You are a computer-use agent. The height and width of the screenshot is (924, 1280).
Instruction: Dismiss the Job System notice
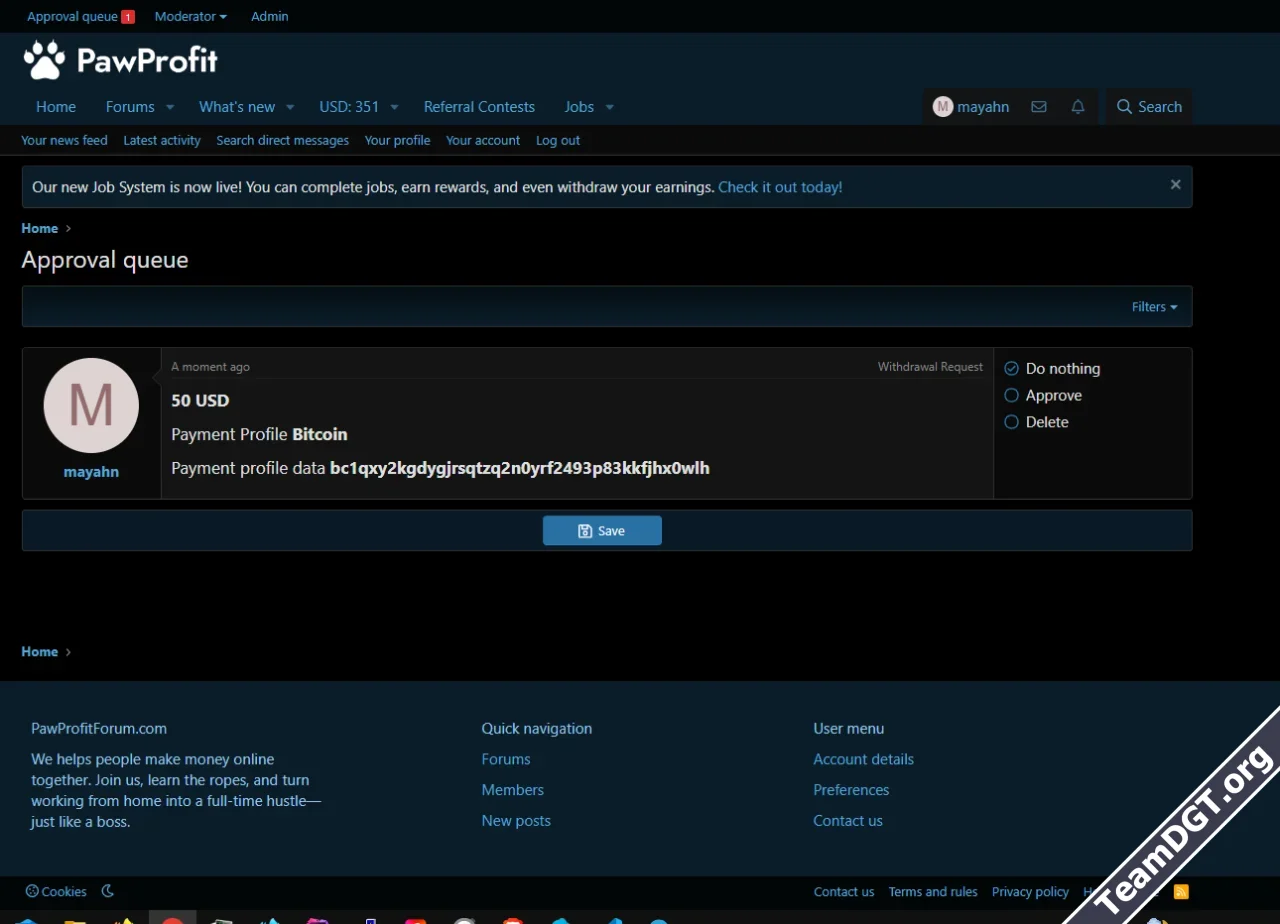pos(1175,185)
